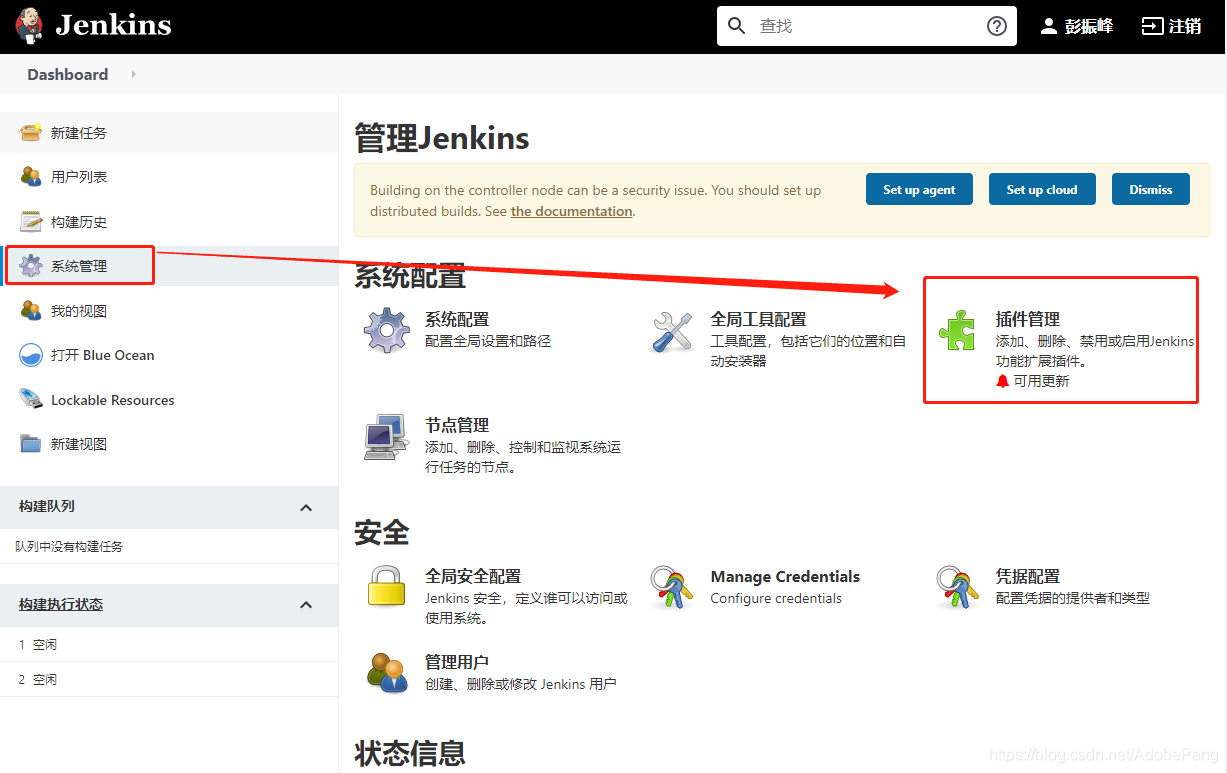This screenshot has width=1227, height=773.
Task: Click the 我的视图 icon
Action: coord(31,310)
